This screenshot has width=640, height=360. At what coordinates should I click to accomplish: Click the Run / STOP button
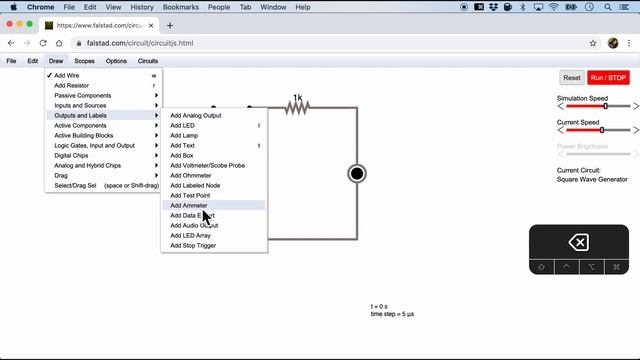click(x=608, y=78)
